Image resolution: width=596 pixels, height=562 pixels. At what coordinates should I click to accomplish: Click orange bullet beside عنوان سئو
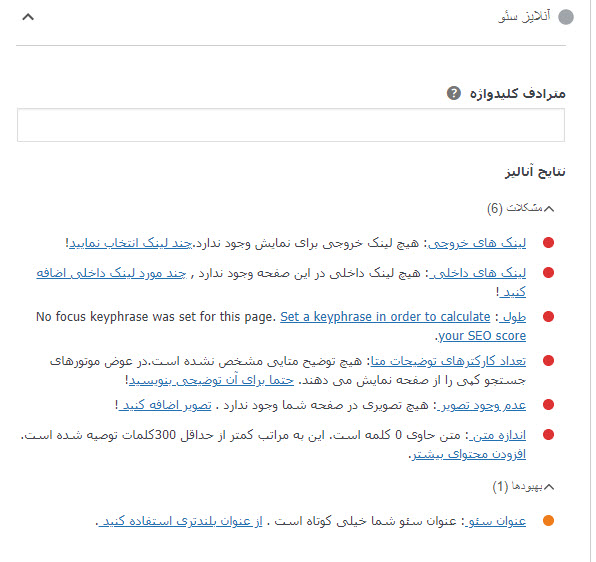point(548,521)
